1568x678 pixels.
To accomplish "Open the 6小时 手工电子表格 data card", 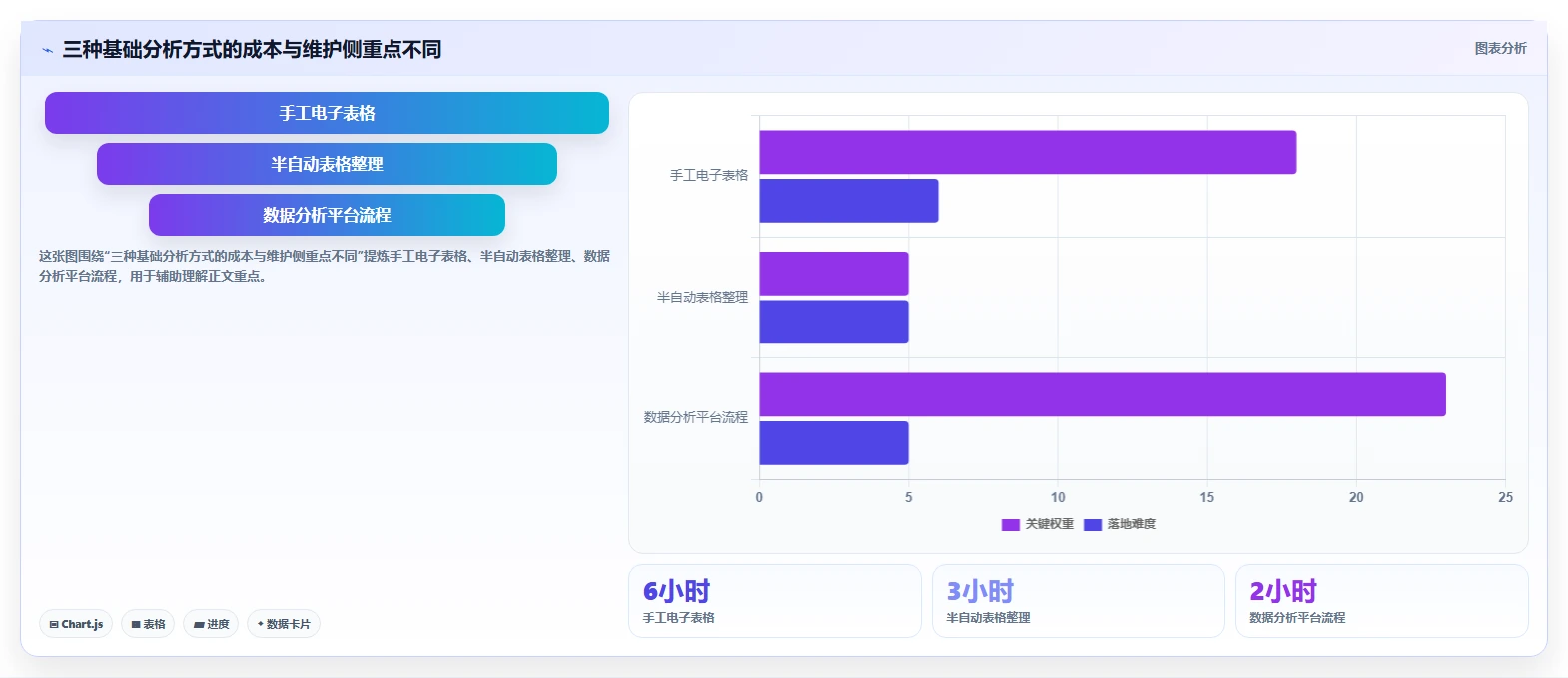I will [x=775, y=601].
